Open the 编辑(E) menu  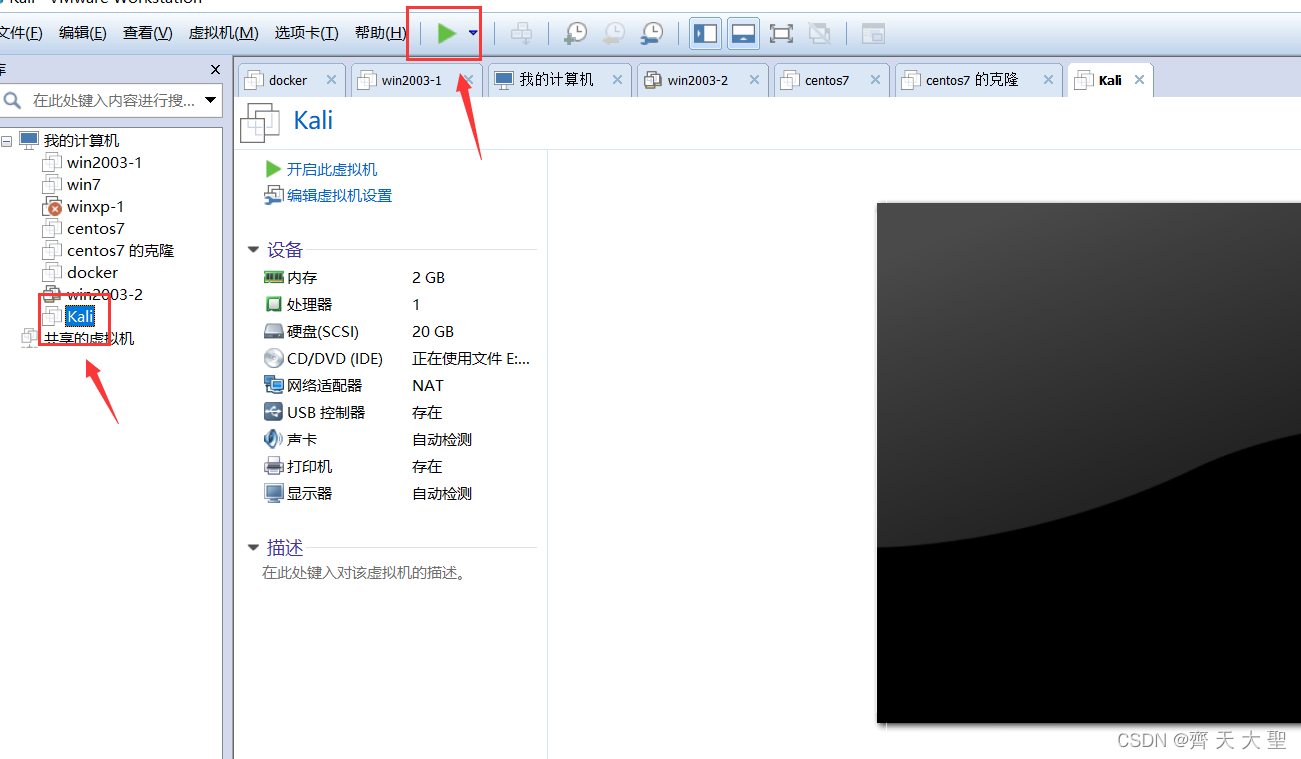(83, 33)
